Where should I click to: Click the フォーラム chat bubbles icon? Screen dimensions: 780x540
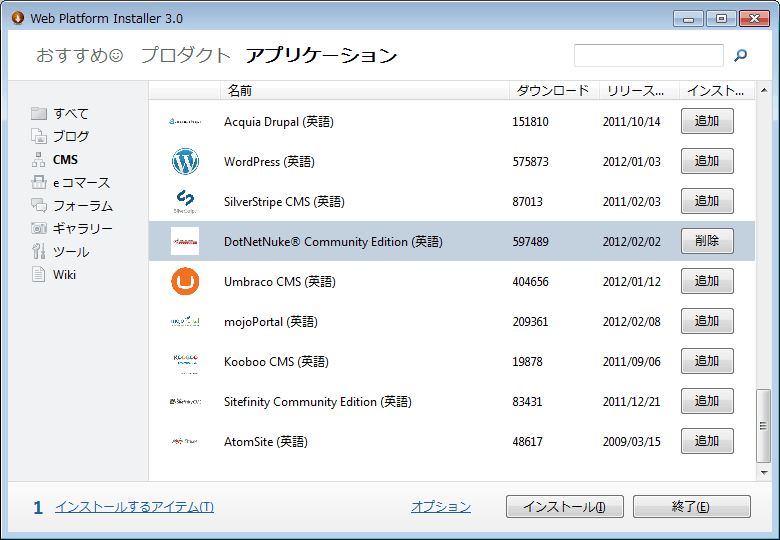[x=39, y=205]
